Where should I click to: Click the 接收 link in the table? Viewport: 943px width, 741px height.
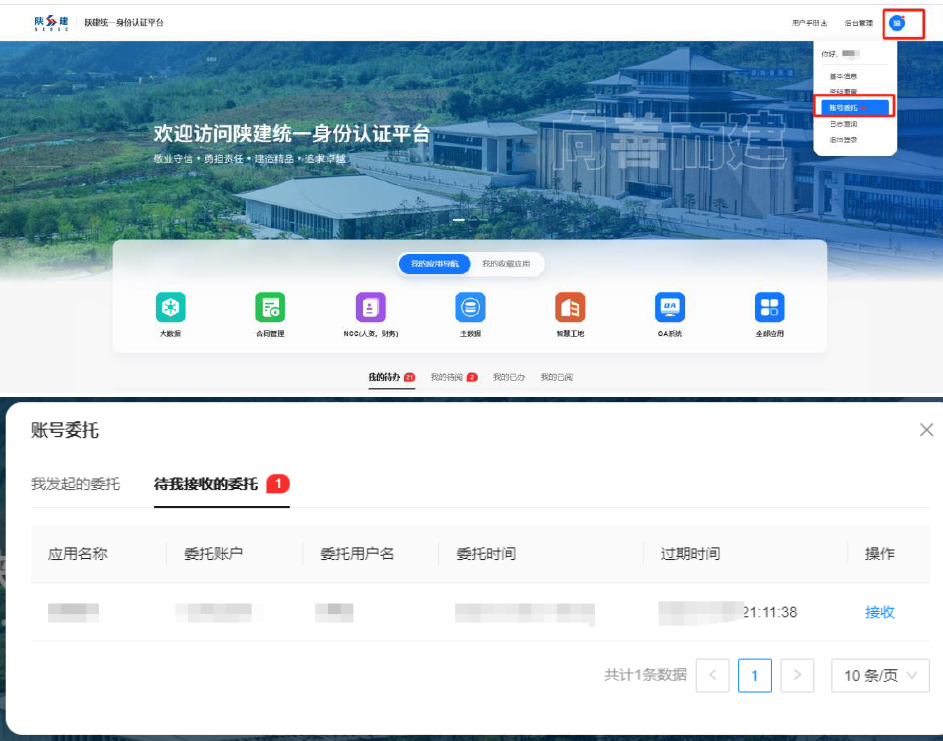(880, 612)
